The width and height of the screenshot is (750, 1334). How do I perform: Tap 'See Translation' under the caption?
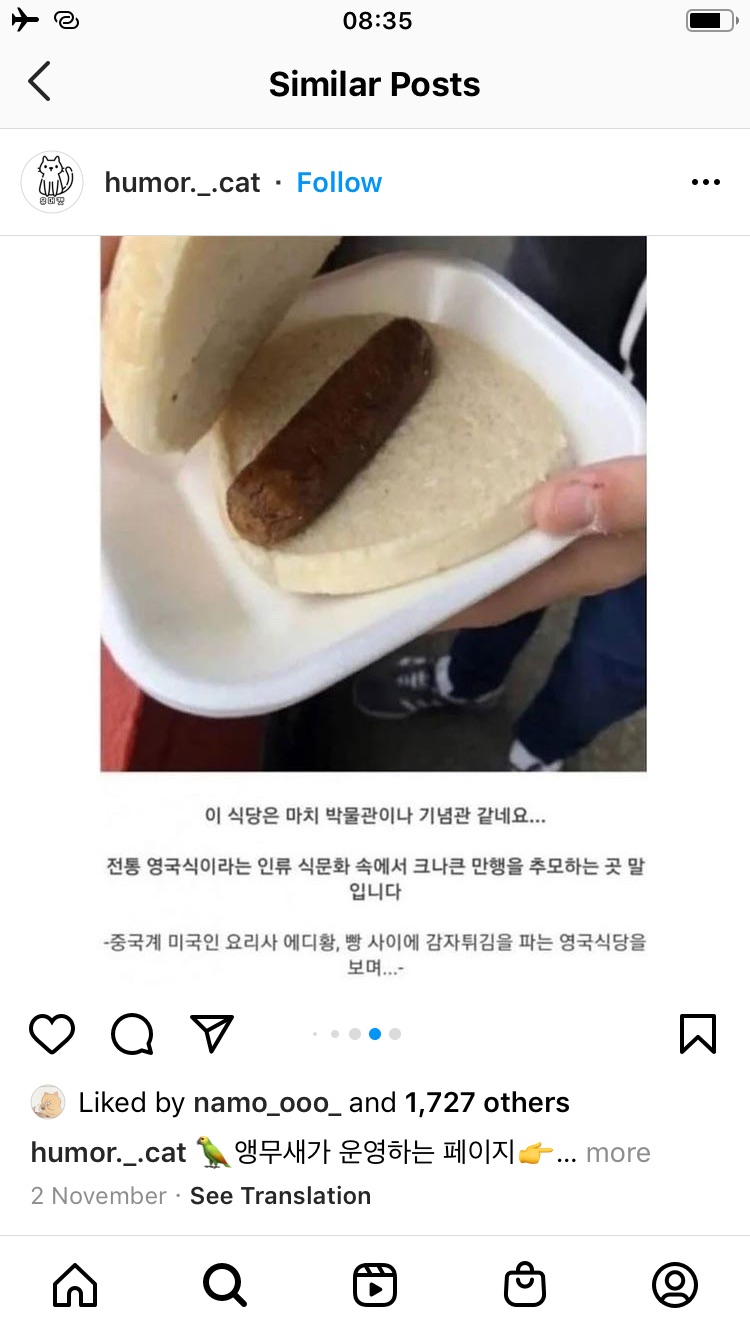[x=280, y=1195]
